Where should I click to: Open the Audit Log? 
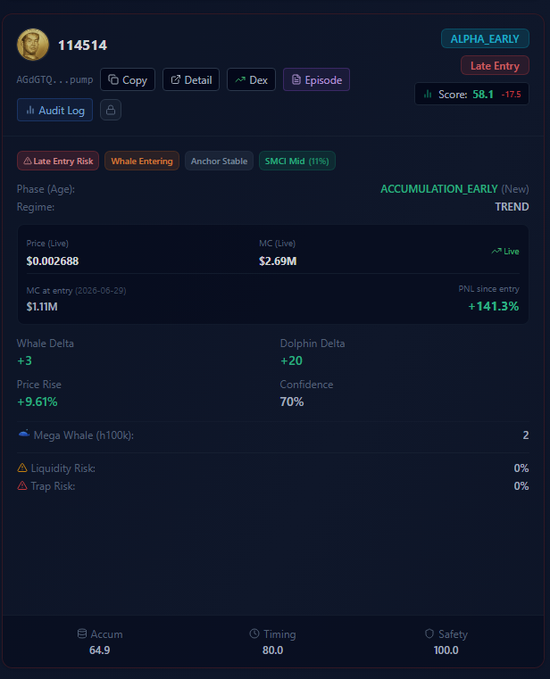coord(55,110)
